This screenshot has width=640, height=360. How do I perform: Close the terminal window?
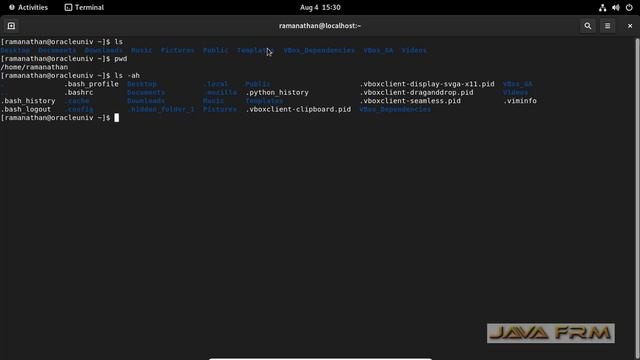(x=630, y=26)
